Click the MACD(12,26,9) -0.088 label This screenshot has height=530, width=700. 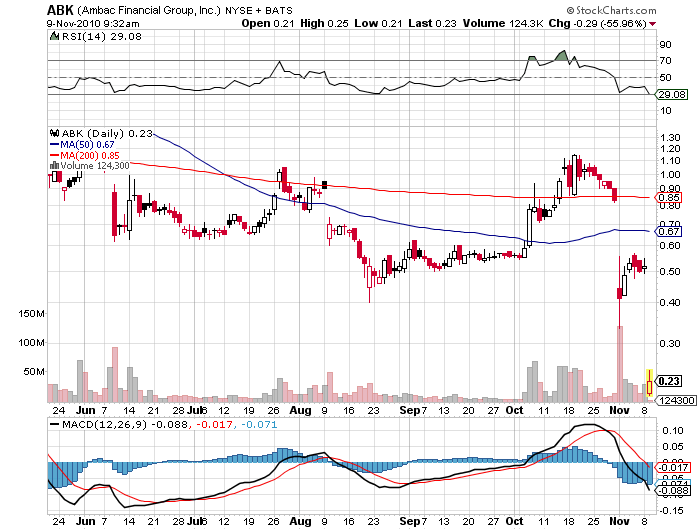coord(125,424)
